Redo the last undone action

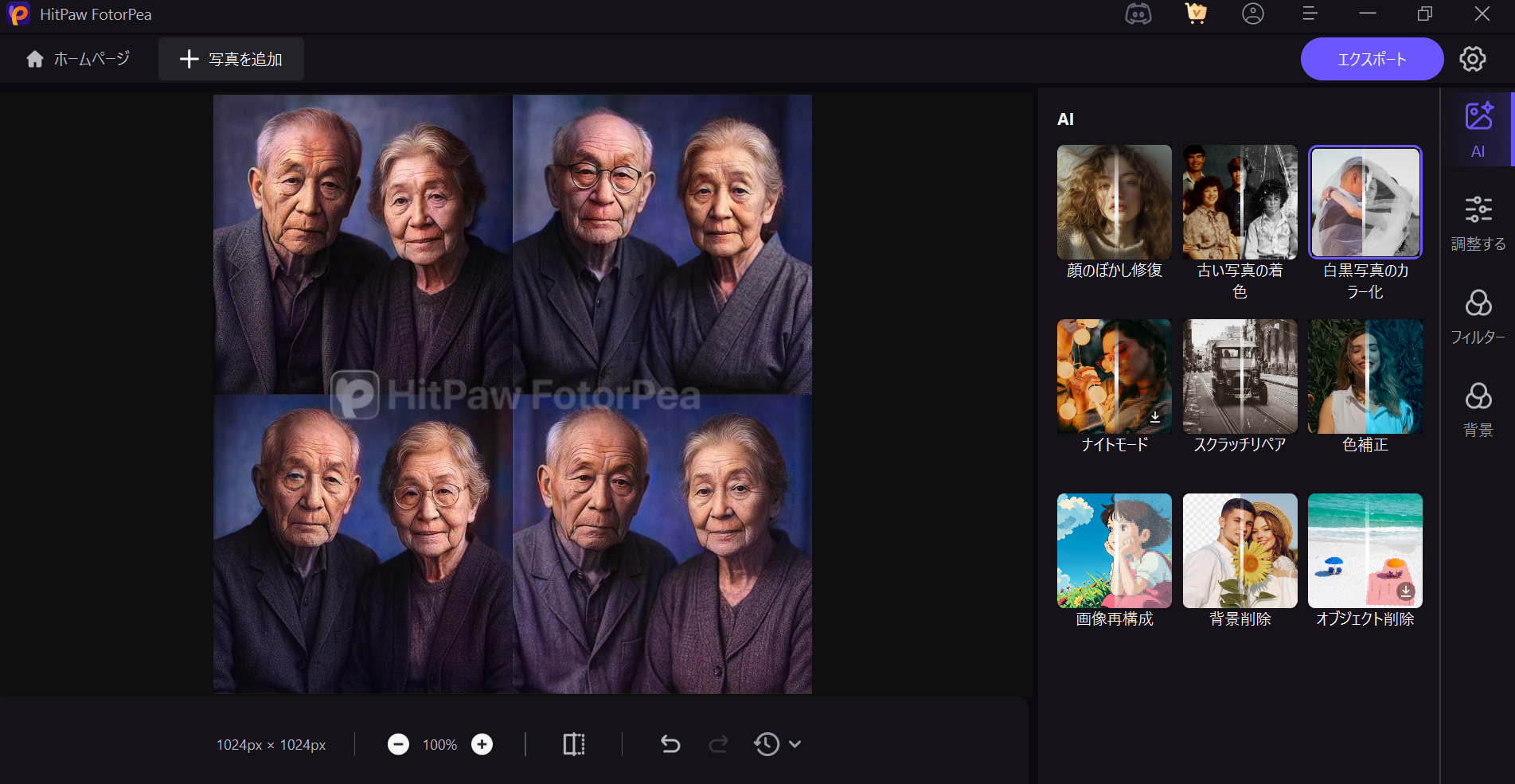coord(718,744)
